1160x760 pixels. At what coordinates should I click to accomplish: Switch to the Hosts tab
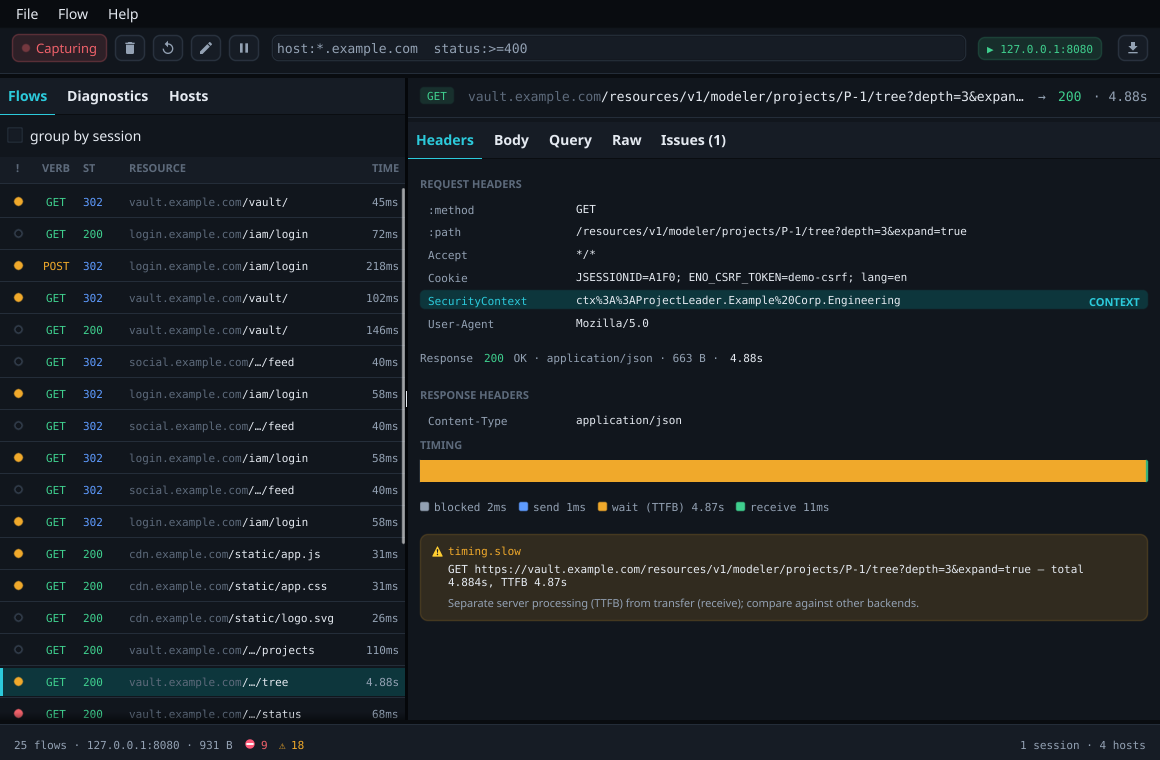coord(189,96)
